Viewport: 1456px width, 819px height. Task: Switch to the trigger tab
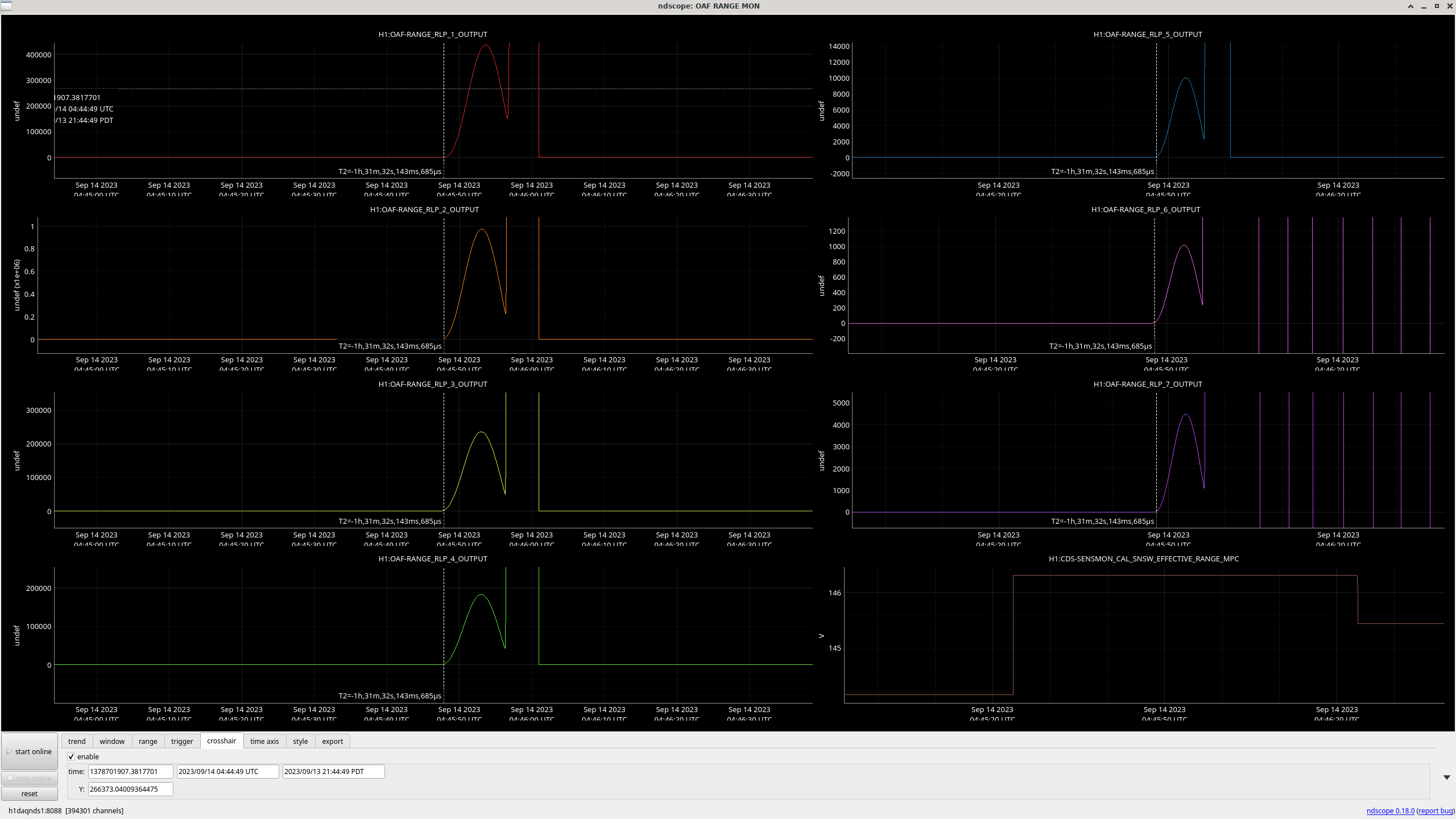(182, 741)
